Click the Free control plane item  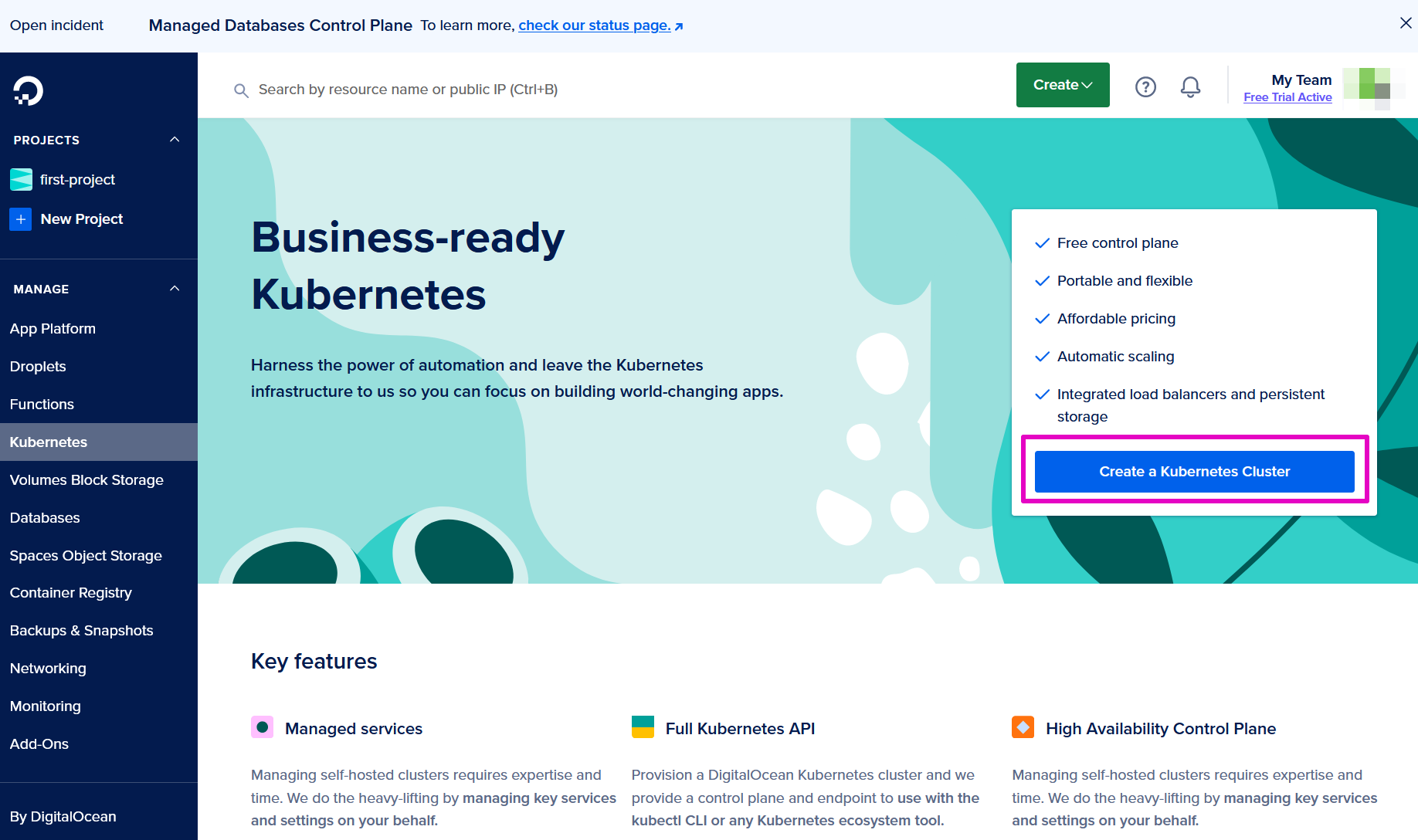tap(1118, 243)
